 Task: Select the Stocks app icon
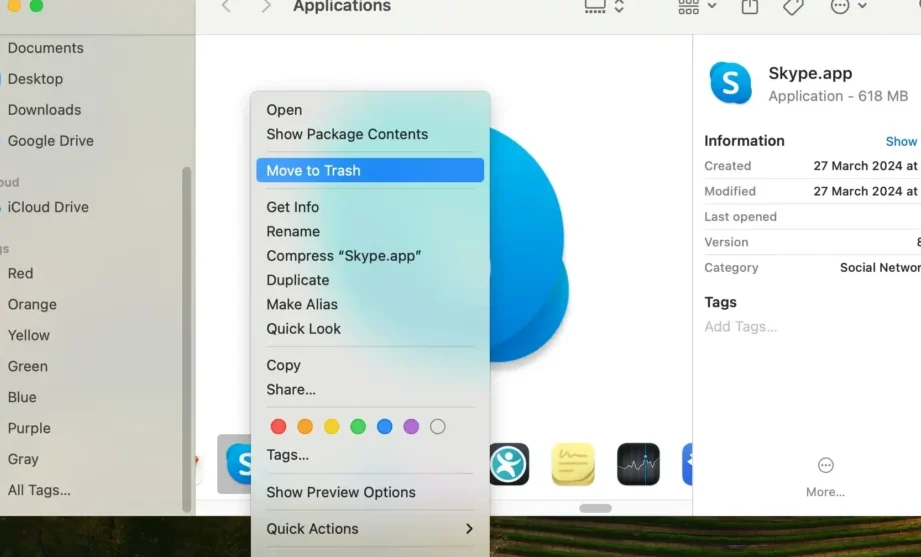[x=638, y=464]
